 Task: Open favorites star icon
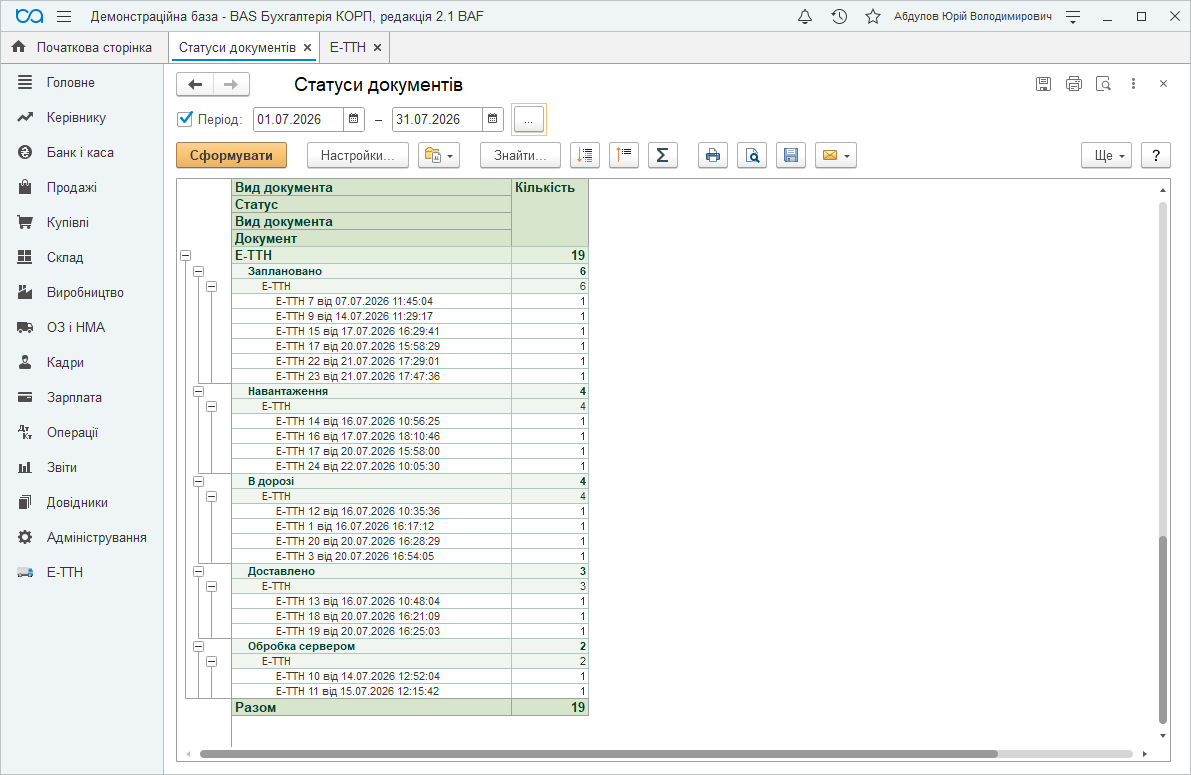[873, 16]
